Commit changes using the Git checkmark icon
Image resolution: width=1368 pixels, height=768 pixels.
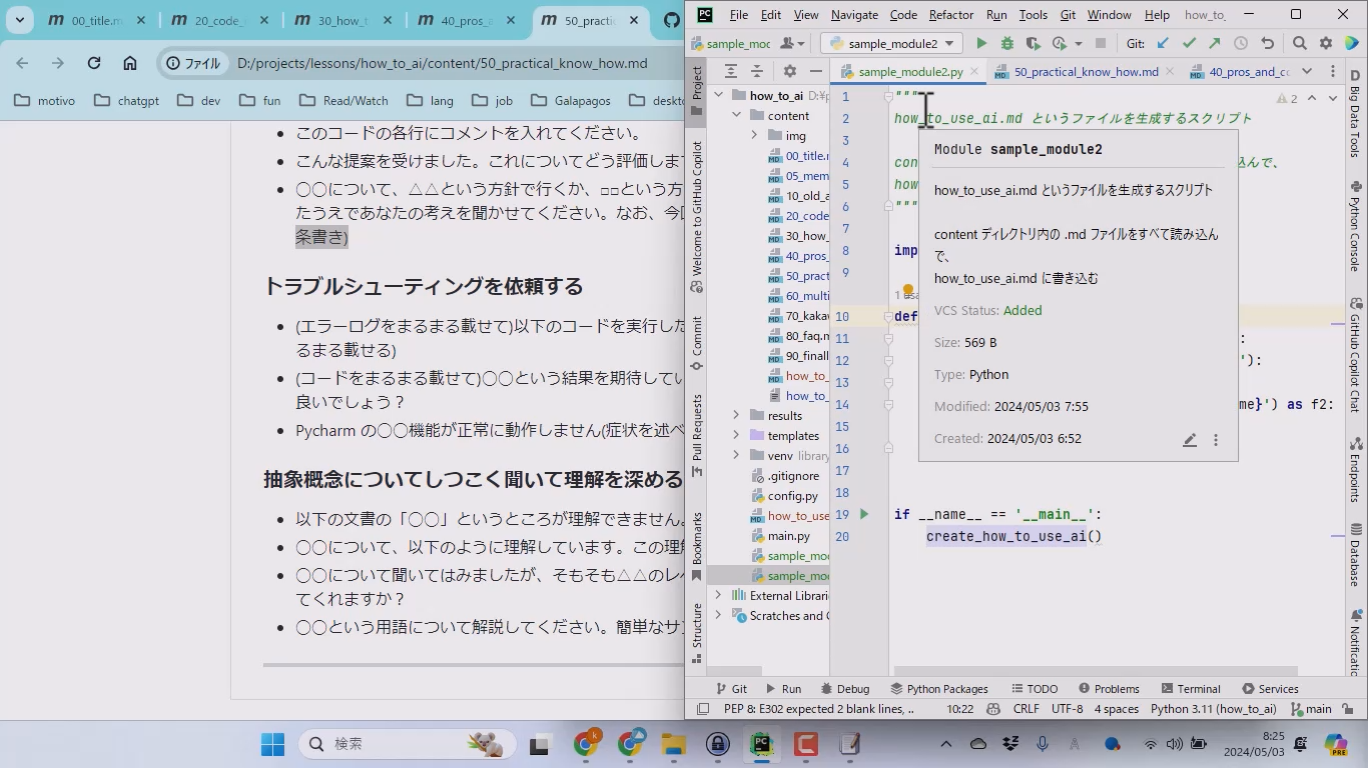pos(1189,43)
